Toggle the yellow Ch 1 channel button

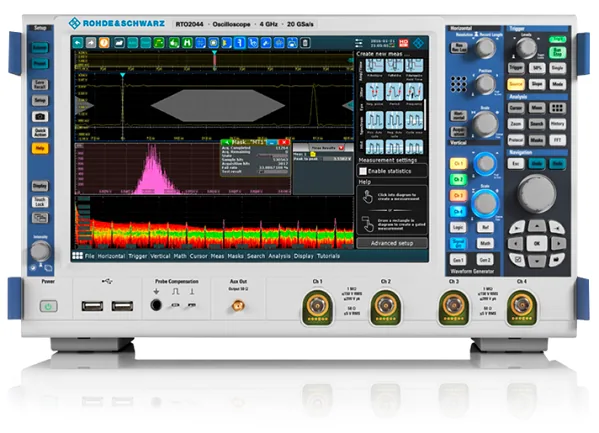point(458,164)
